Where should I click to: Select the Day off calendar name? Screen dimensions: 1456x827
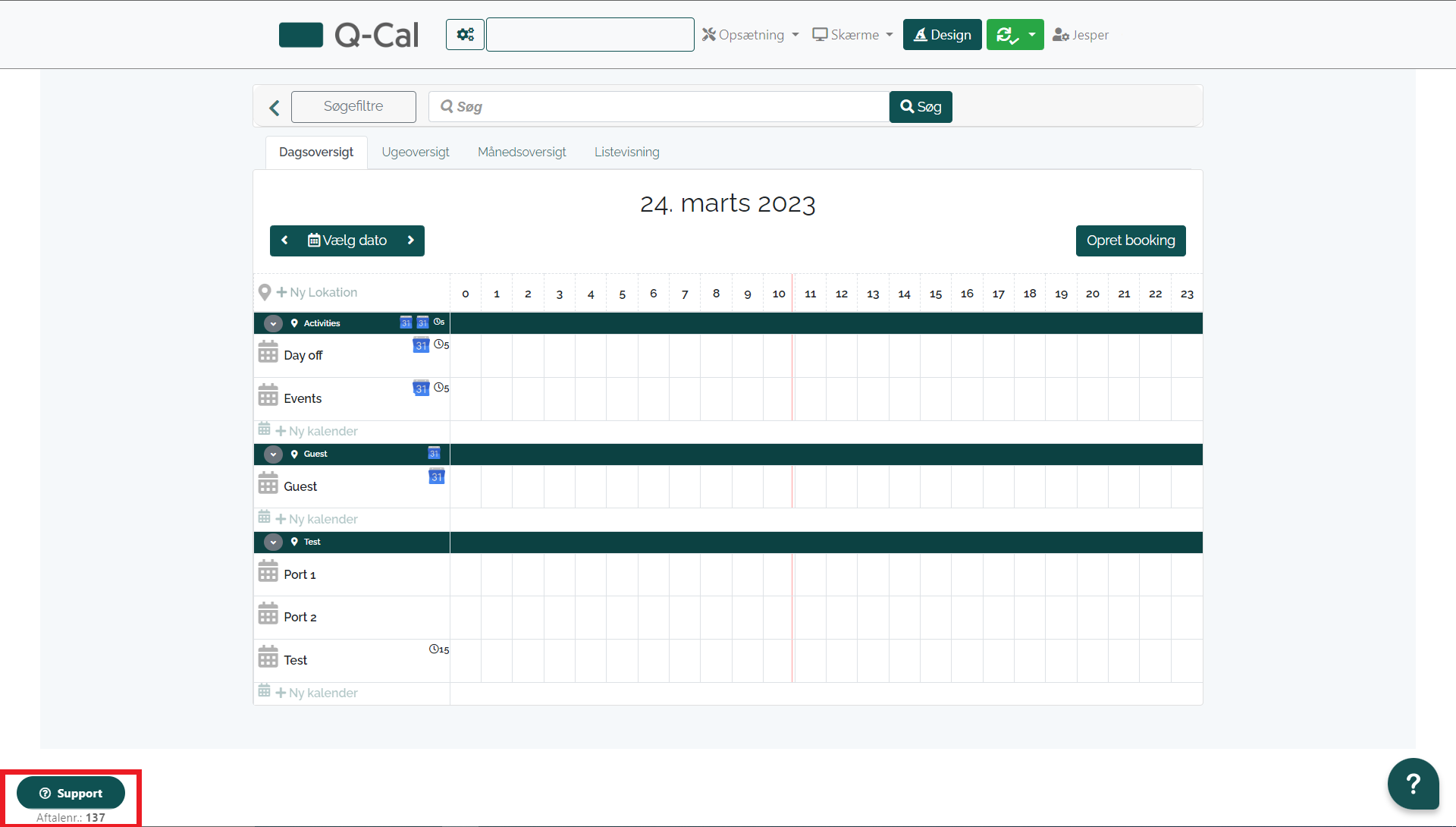(x=303, y=355)
